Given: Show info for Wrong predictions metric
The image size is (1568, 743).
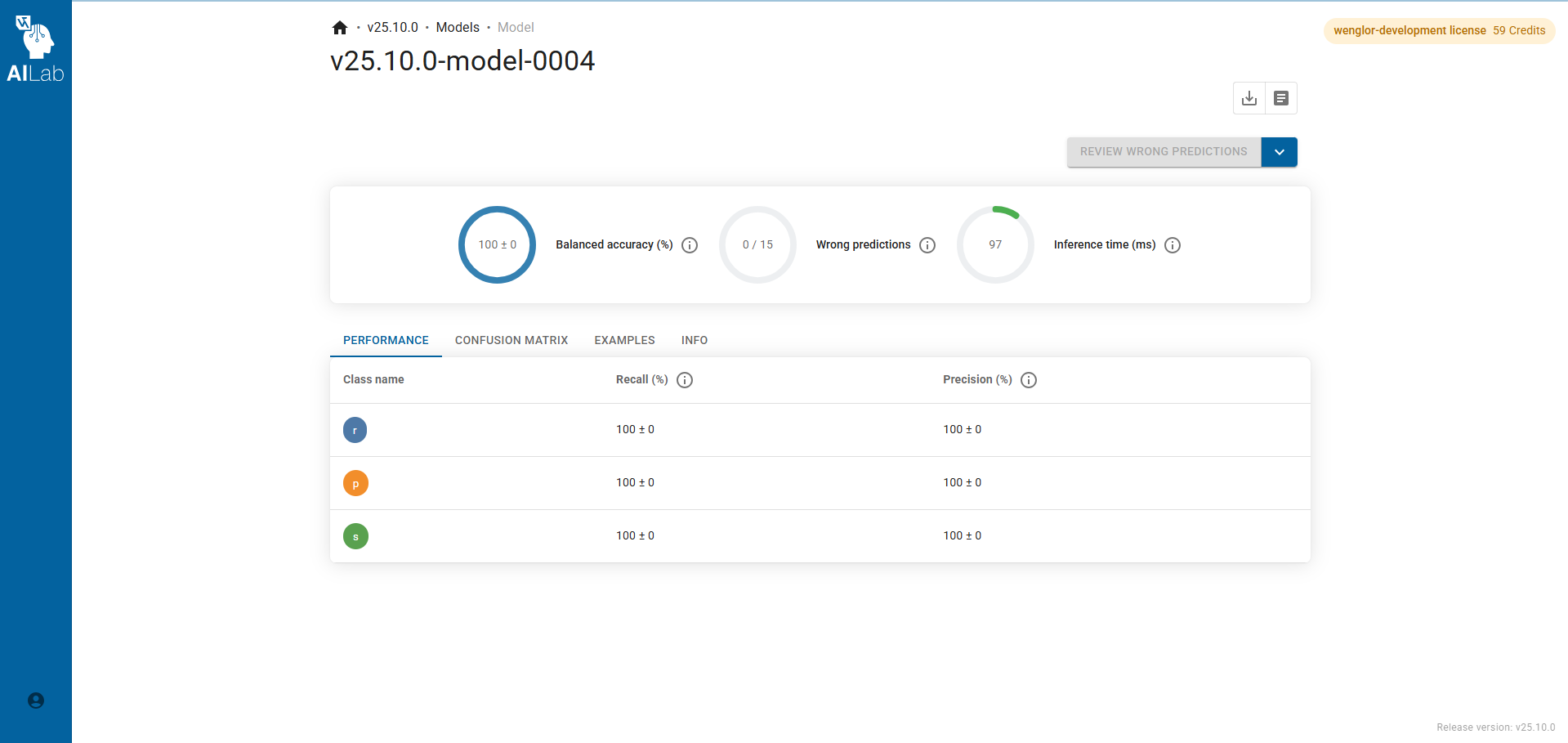Looking at the screenshot, I should tap(927, 245).
